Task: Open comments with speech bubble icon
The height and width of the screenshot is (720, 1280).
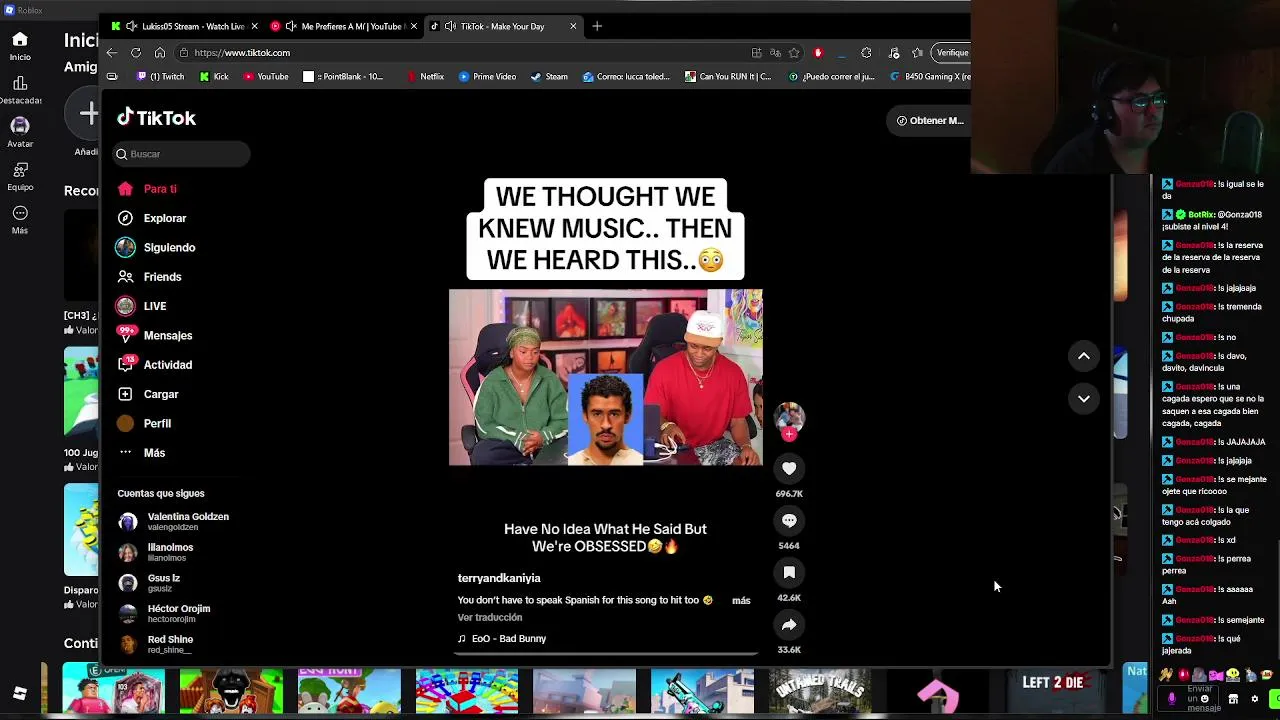Action: tap(789, 520)
